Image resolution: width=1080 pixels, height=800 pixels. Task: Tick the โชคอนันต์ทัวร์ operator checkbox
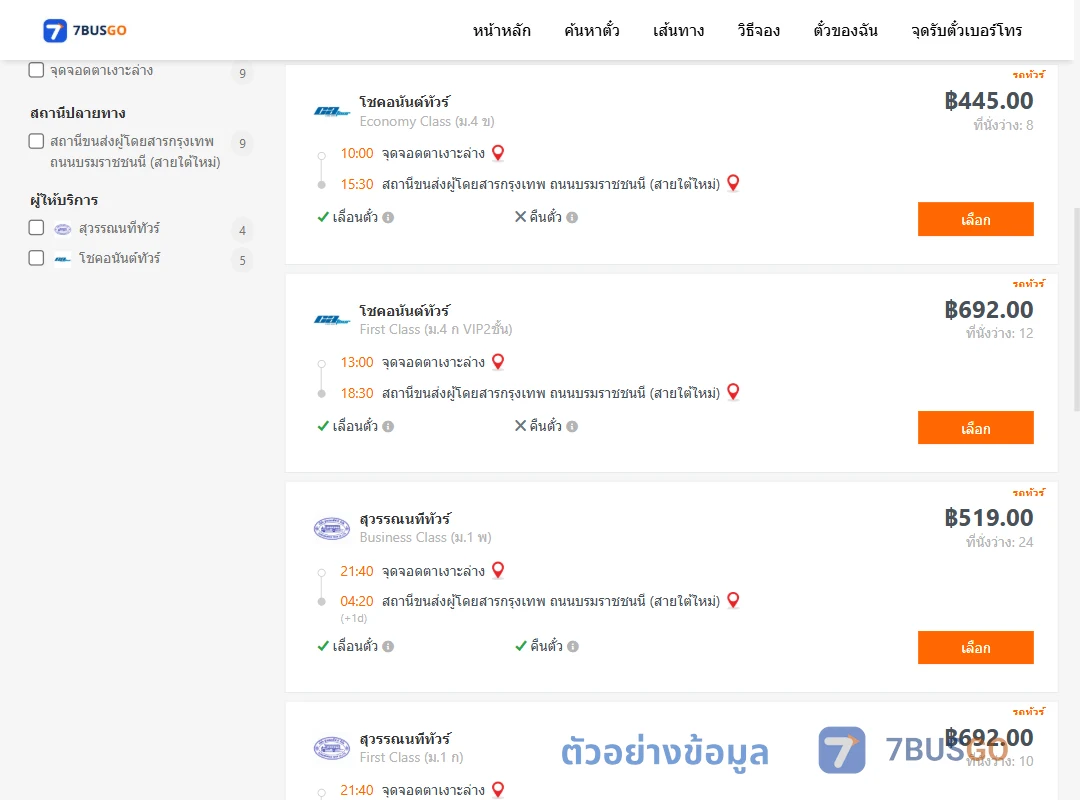37,258
